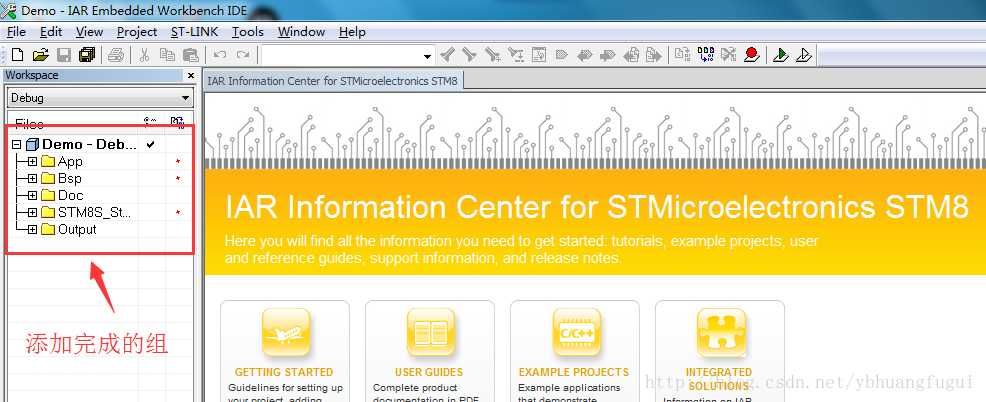Select the IAR Information Center tab
The width and height of the screenshot is (986, 402).
332,81
